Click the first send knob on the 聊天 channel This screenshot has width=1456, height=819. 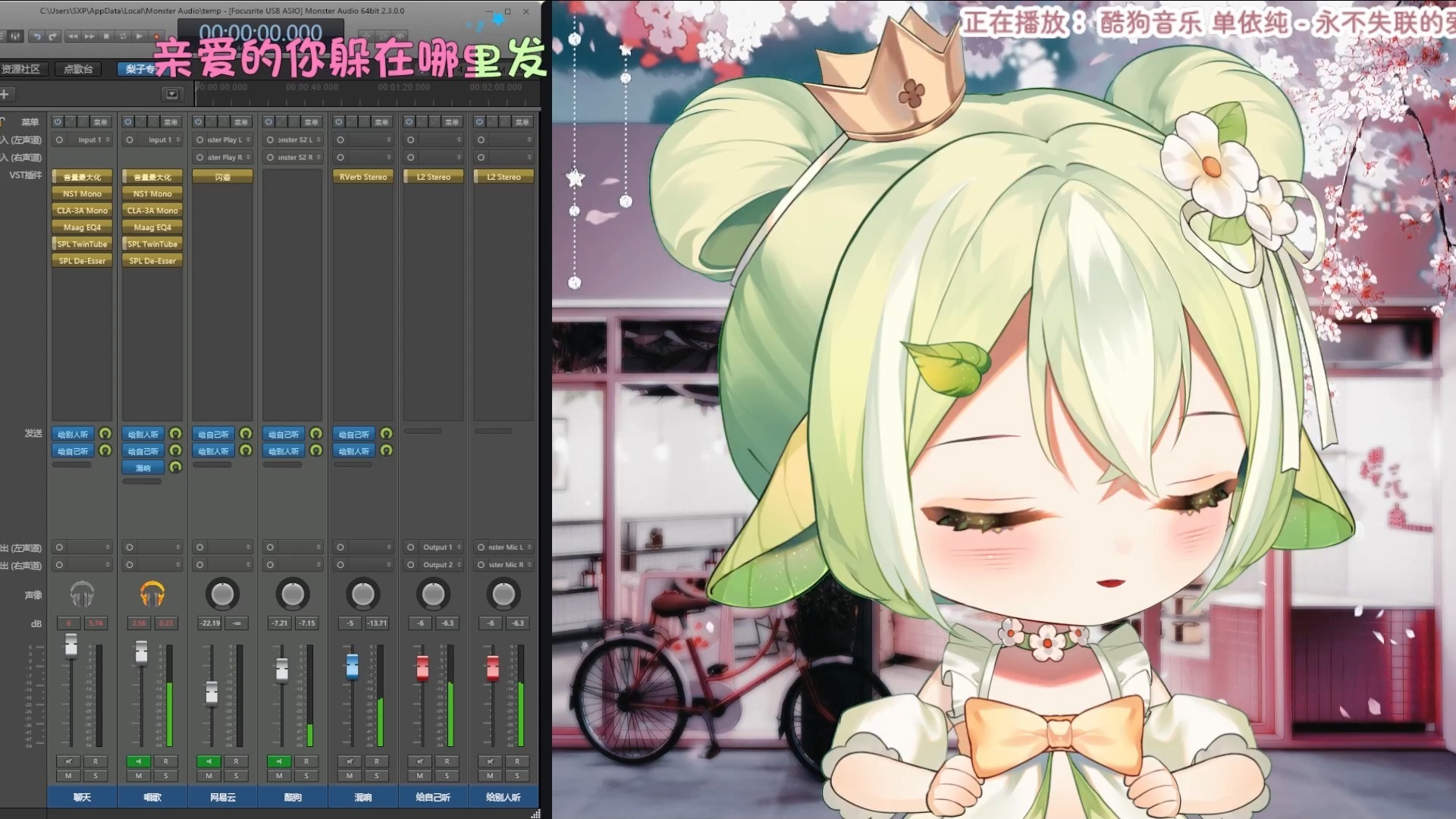105,434
